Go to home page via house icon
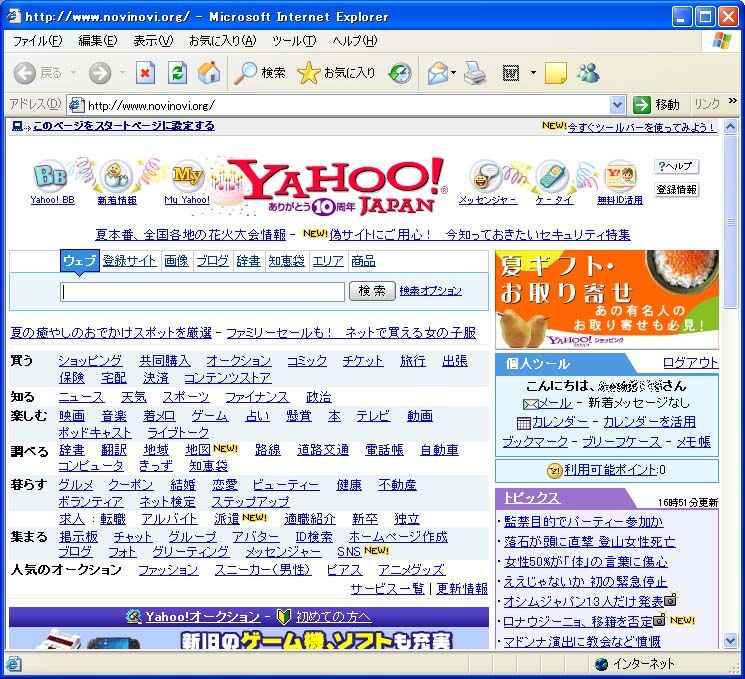This screenshot has height=679, width=745. 209,73
